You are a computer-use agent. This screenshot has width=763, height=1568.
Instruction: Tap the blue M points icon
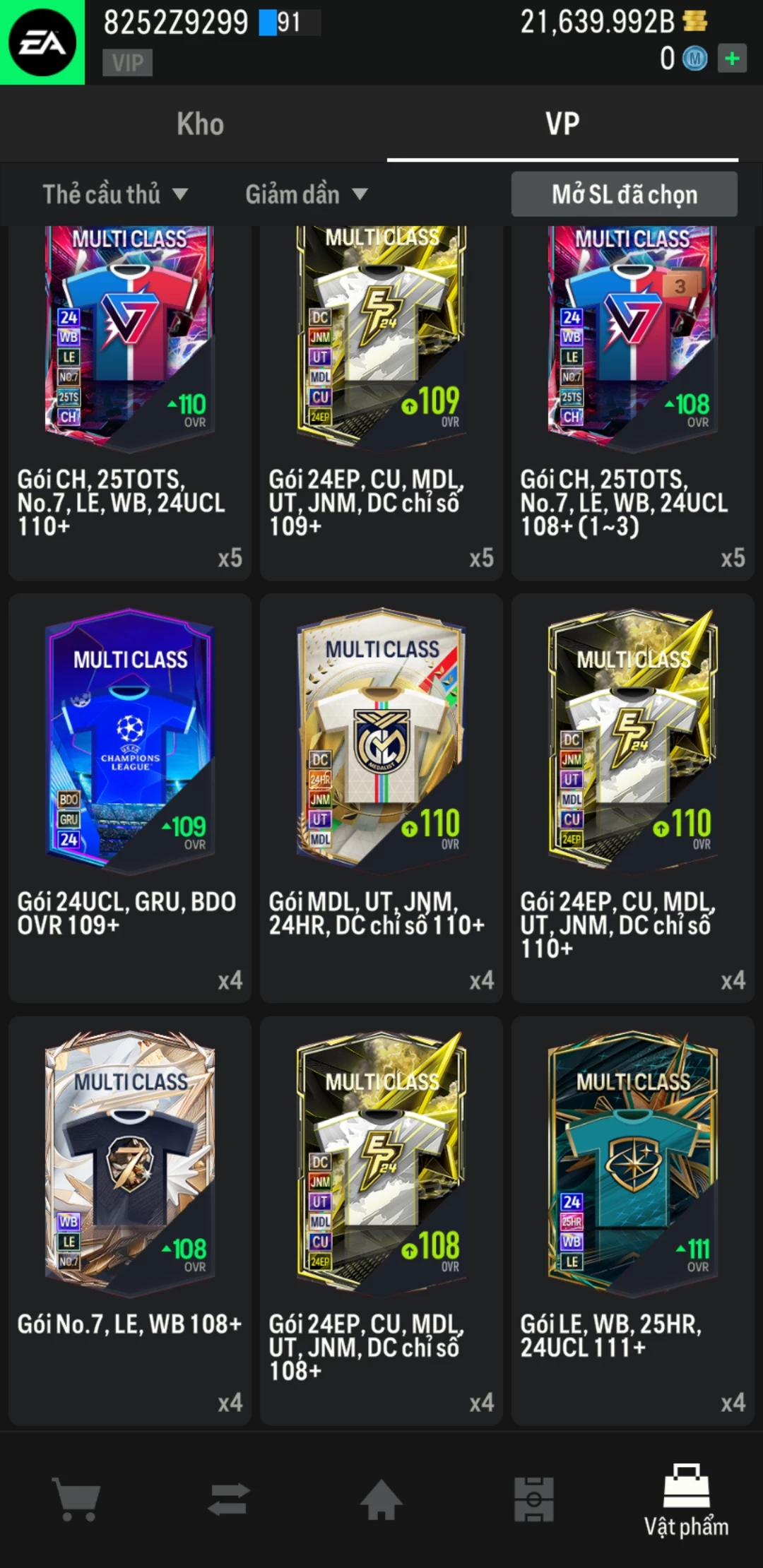click(x=694, y=59)
